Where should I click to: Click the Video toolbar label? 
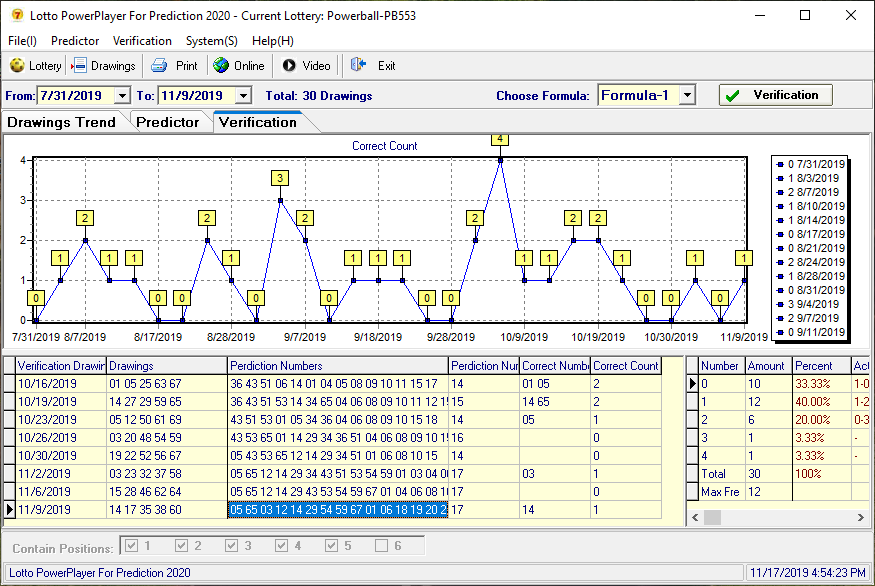pyautogui.click(x=316, y=66)
